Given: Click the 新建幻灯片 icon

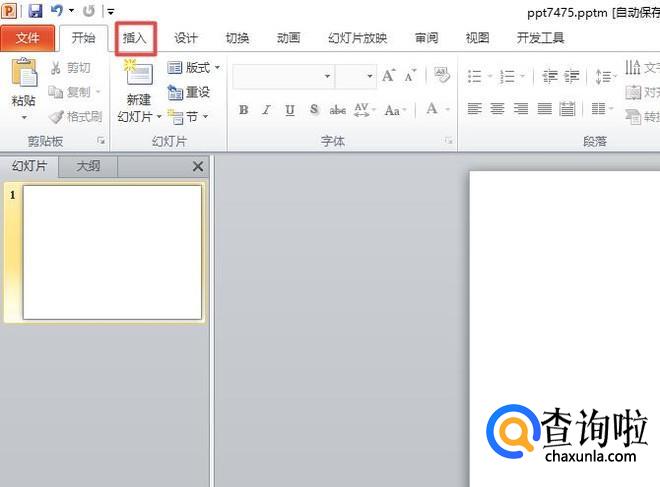Looking at the screenshot, I should 138,73.
